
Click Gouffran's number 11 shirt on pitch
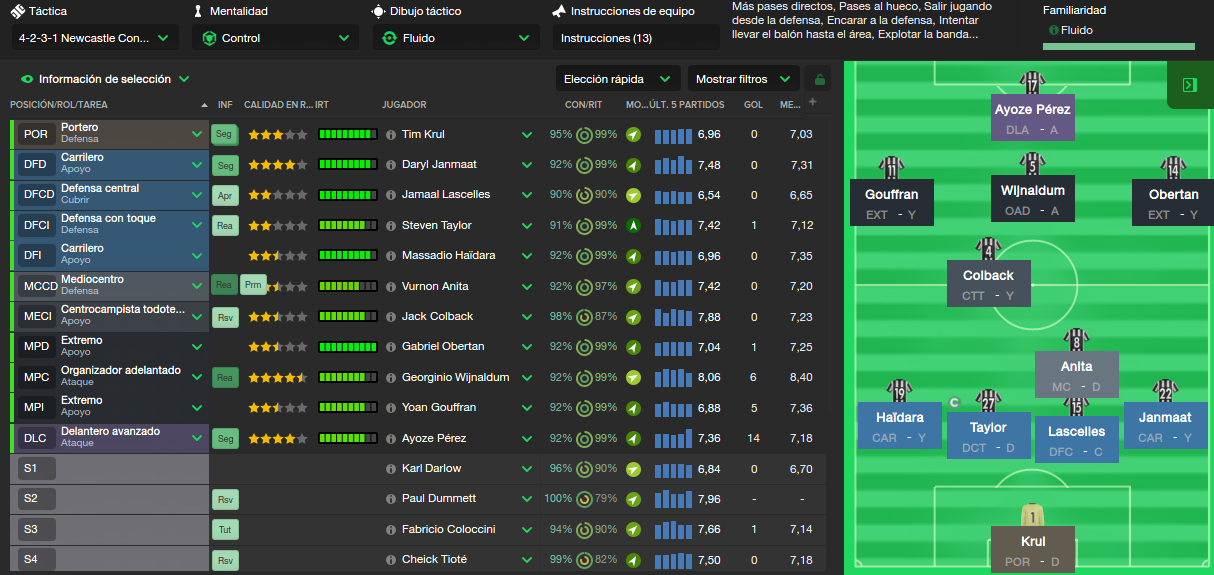[x=891, y=168]
